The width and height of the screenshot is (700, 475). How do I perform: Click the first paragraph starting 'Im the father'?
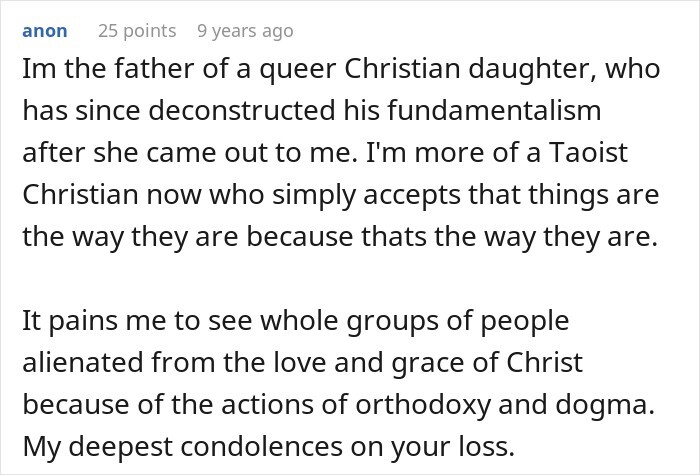(341, 153)
